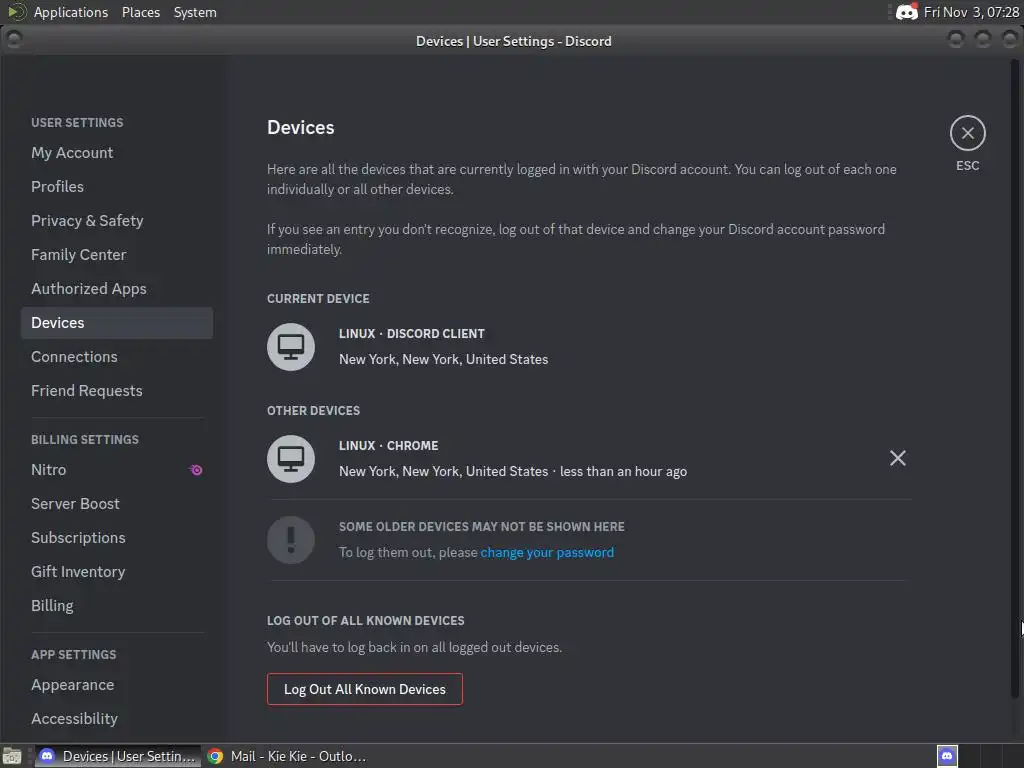Viewport: 1024px width, 768px height.
Task: Click the settings page vertical scrollbar
Action: tap(1014, 379)
